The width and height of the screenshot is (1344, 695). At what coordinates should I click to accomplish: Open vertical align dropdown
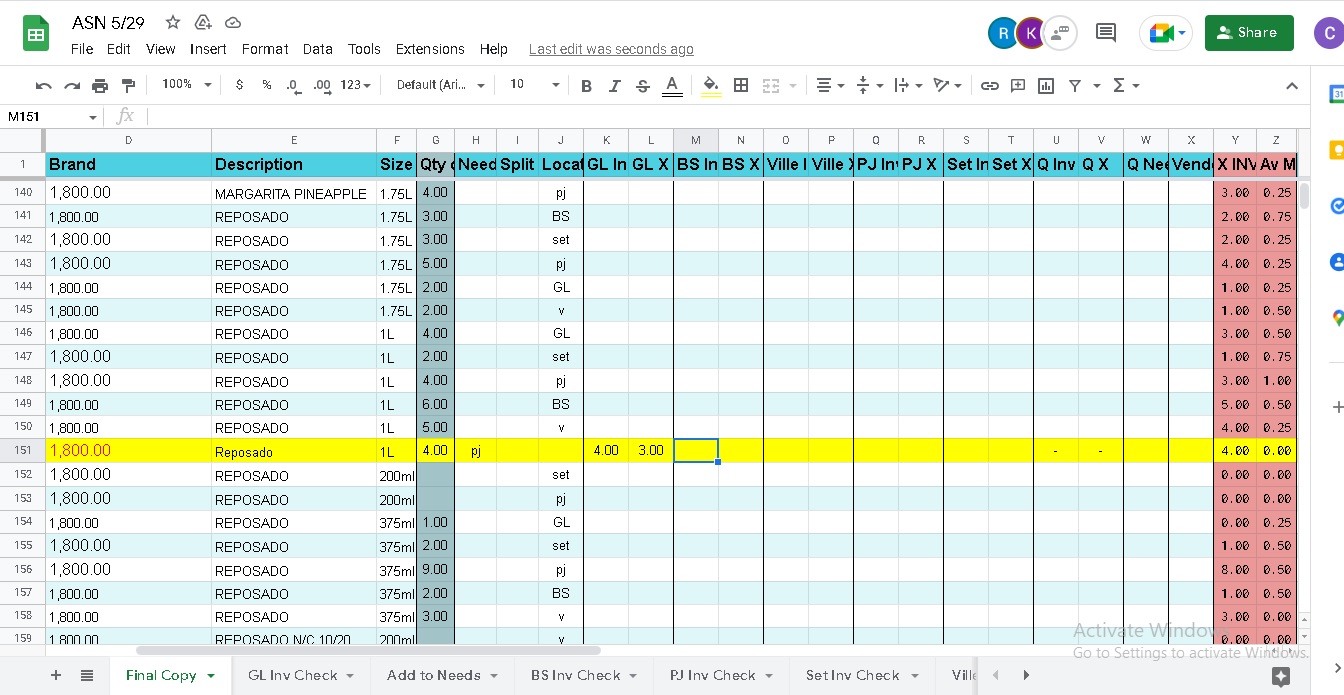pos(870,86)
